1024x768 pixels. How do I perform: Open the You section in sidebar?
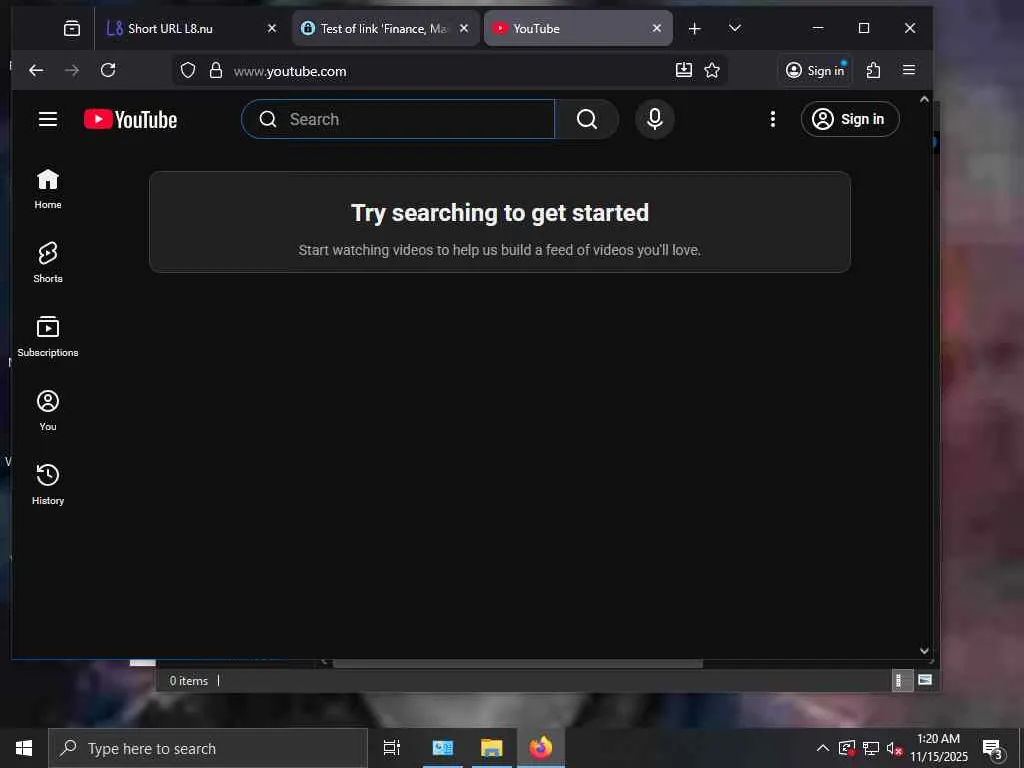tap(48, 410)
